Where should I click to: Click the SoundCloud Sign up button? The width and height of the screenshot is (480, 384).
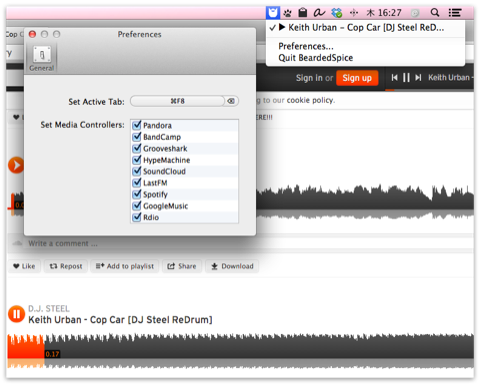click(357, 78)
